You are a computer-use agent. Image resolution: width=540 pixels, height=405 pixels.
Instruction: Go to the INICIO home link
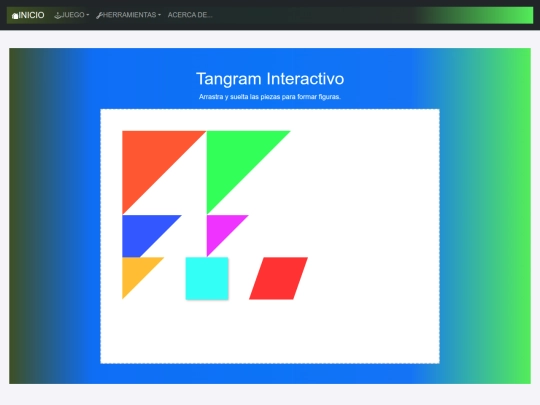click(x=28, y=15)
